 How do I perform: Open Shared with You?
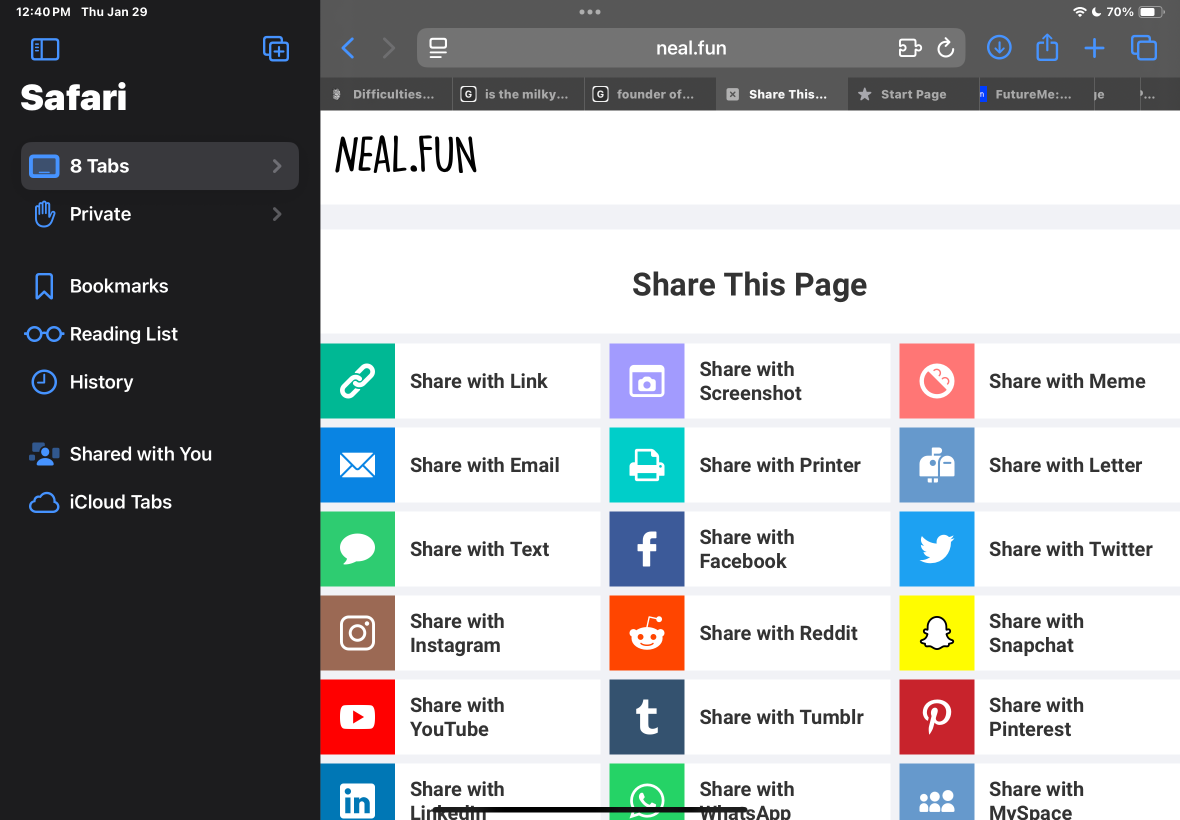pyautogui.click(x=120, y=454)
